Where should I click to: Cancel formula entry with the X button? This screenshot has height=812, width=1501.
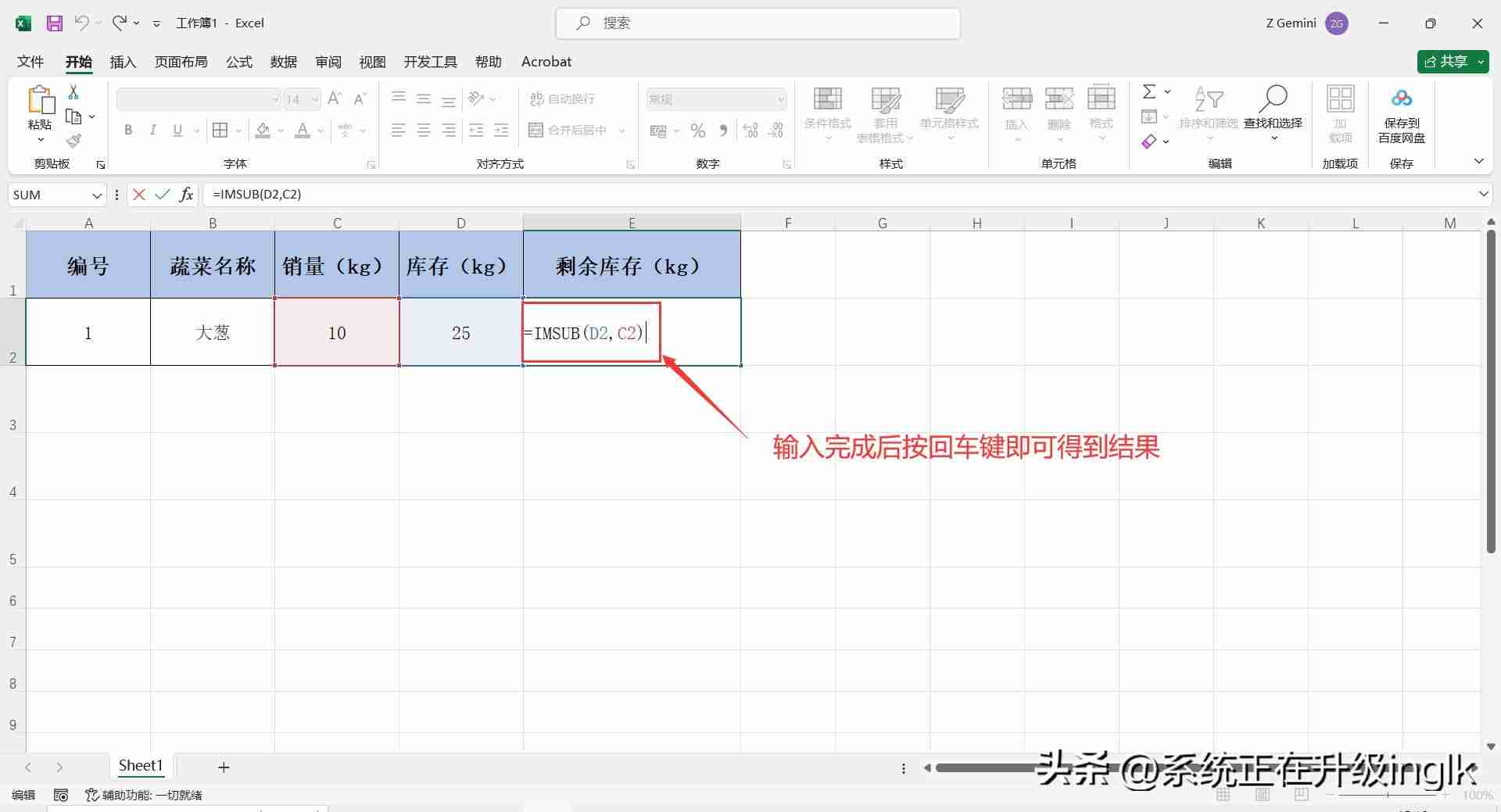(x=139, y=195)
